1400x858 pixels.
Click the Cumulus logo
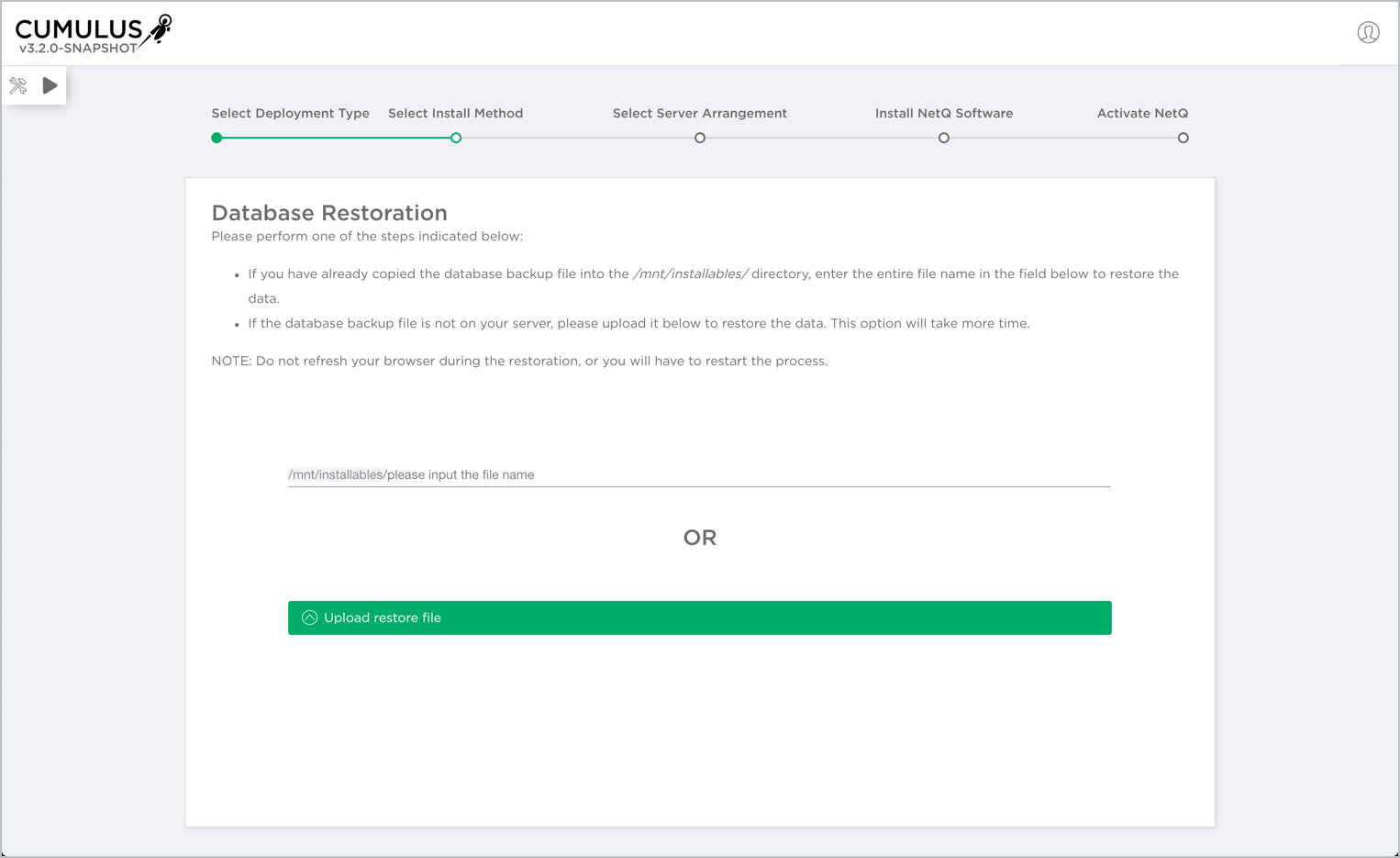79,30
